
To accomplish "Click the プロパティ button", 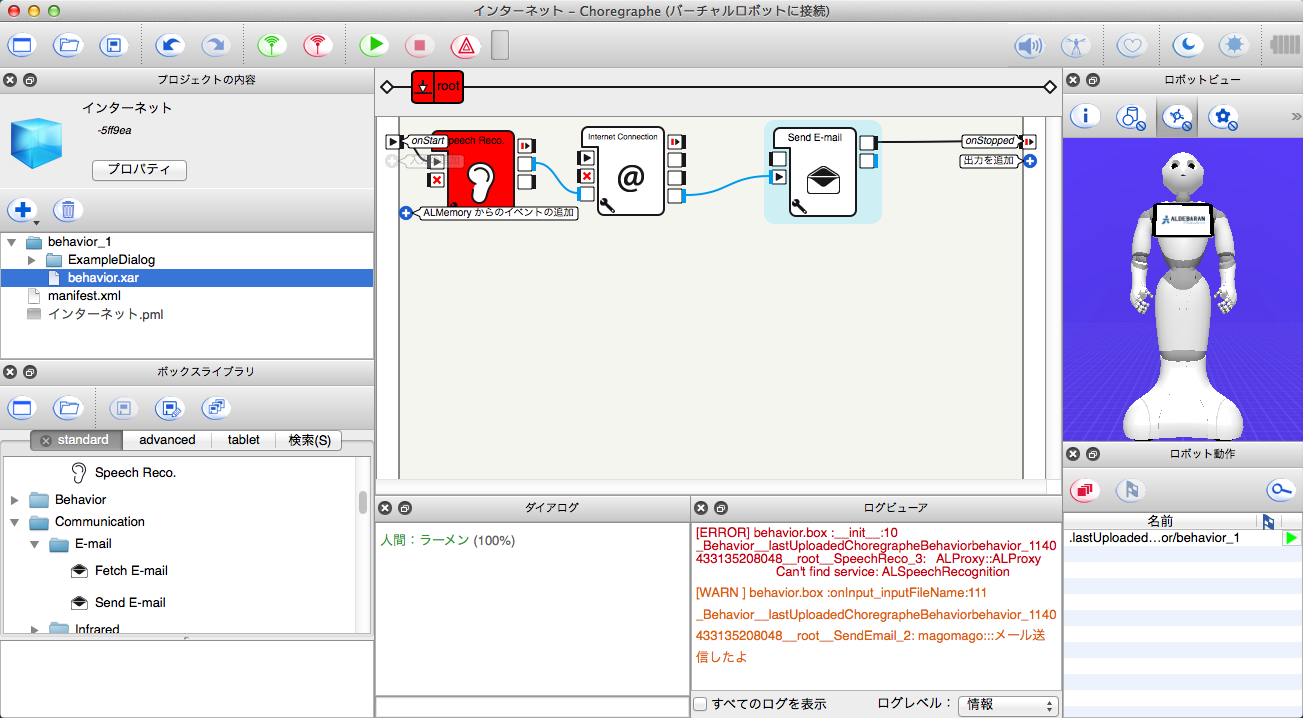I will pyautogui.click(x=139, y=170).
